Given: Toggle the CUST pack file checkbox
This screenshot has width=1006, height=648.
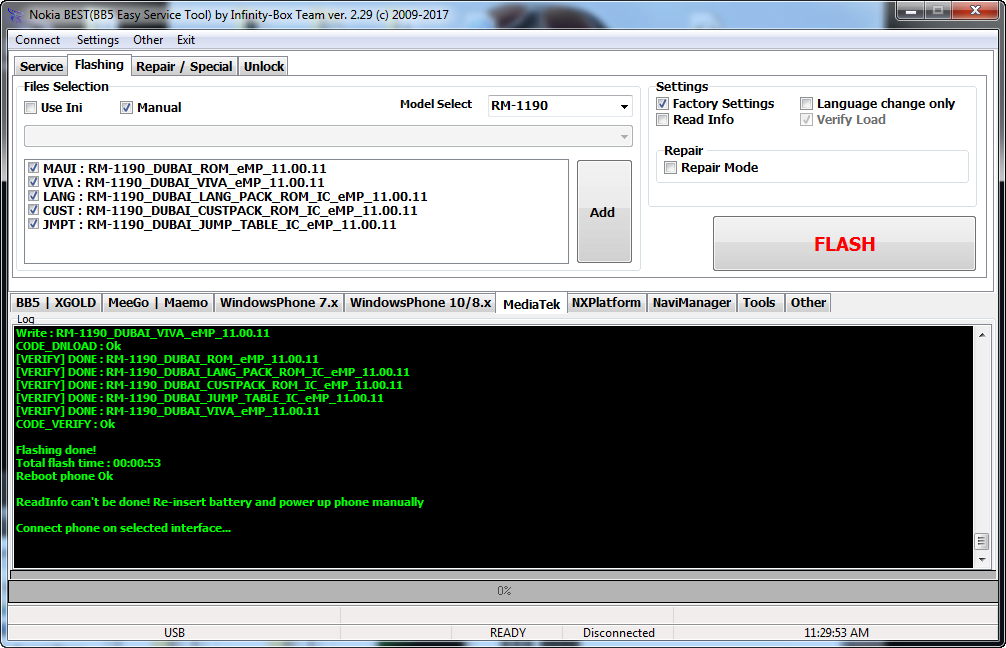Looking at the screenshot, I should (x=33, y=210).
